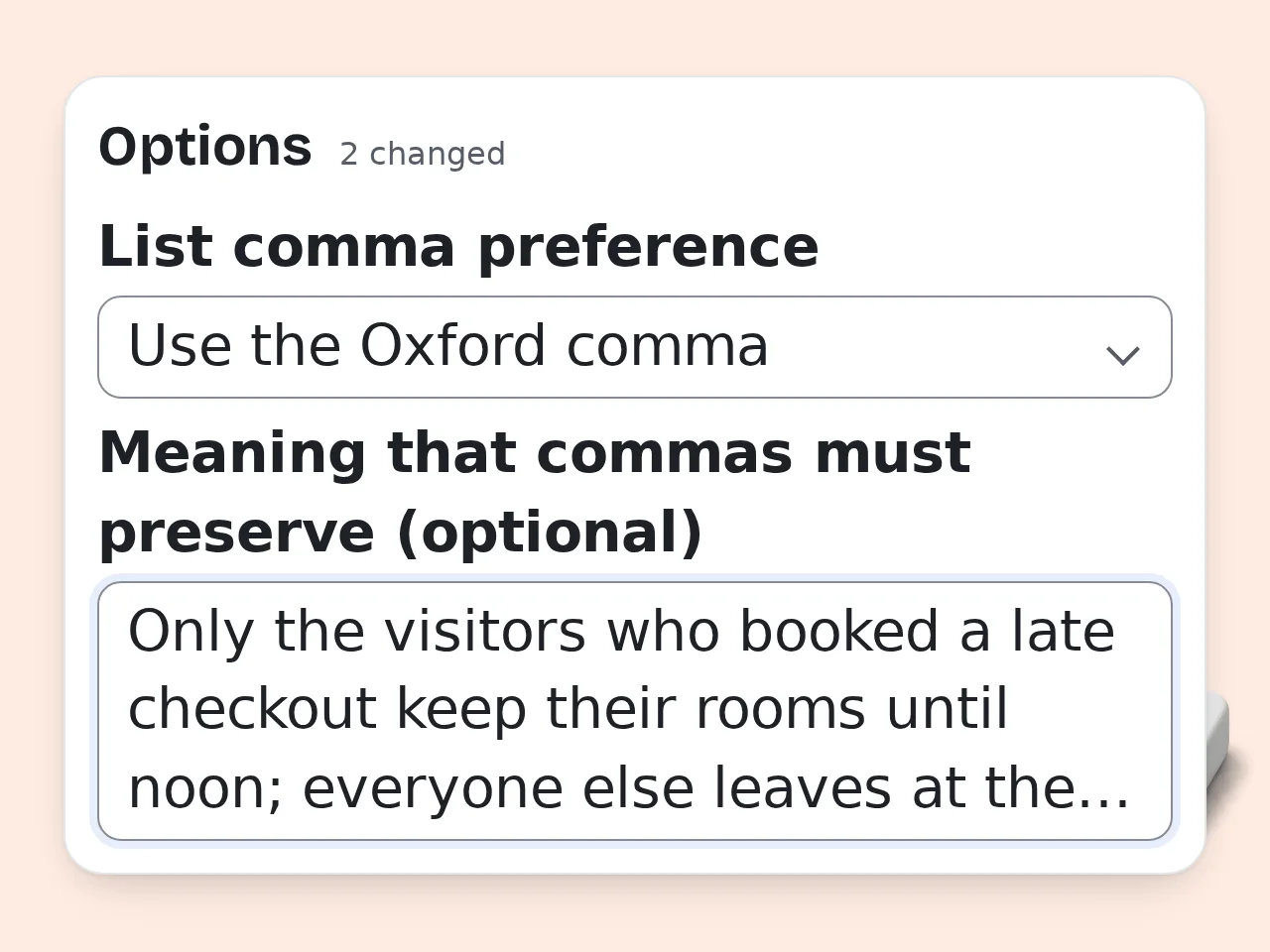Click 'booked a late' in the text area
The image size is (1270, 952).
point(927,632)
